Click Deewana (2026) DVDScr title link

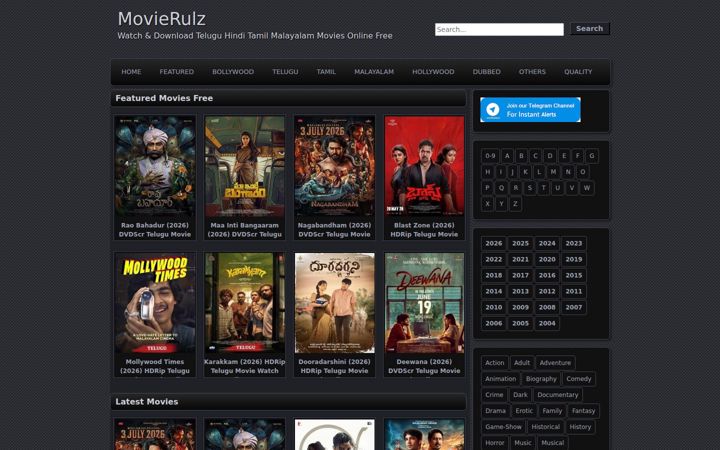coord(424,366)
